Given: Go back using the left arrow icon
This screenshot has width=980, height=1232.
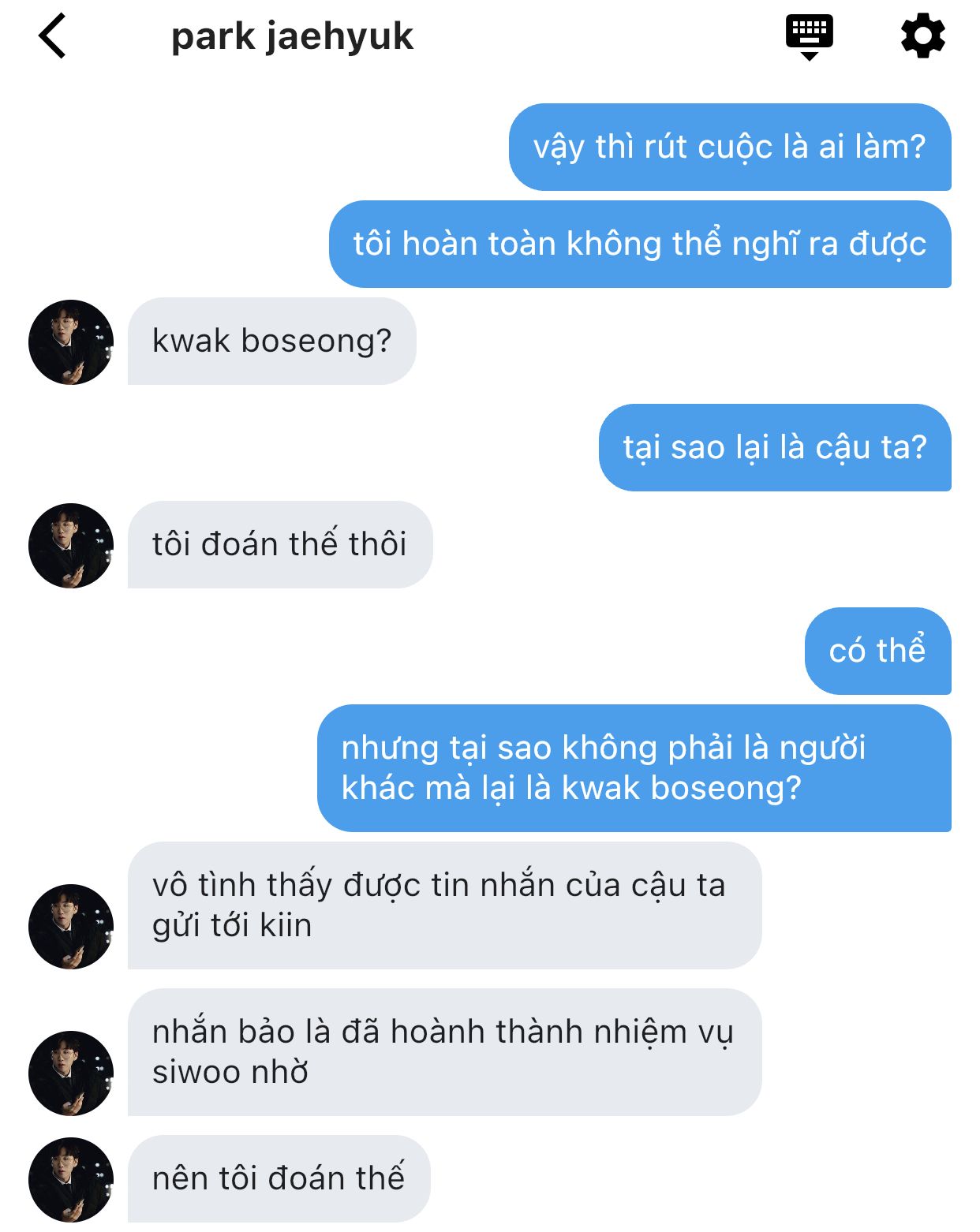Looking at the screenshot, I should pyautogui.click(x=53, y=36).
